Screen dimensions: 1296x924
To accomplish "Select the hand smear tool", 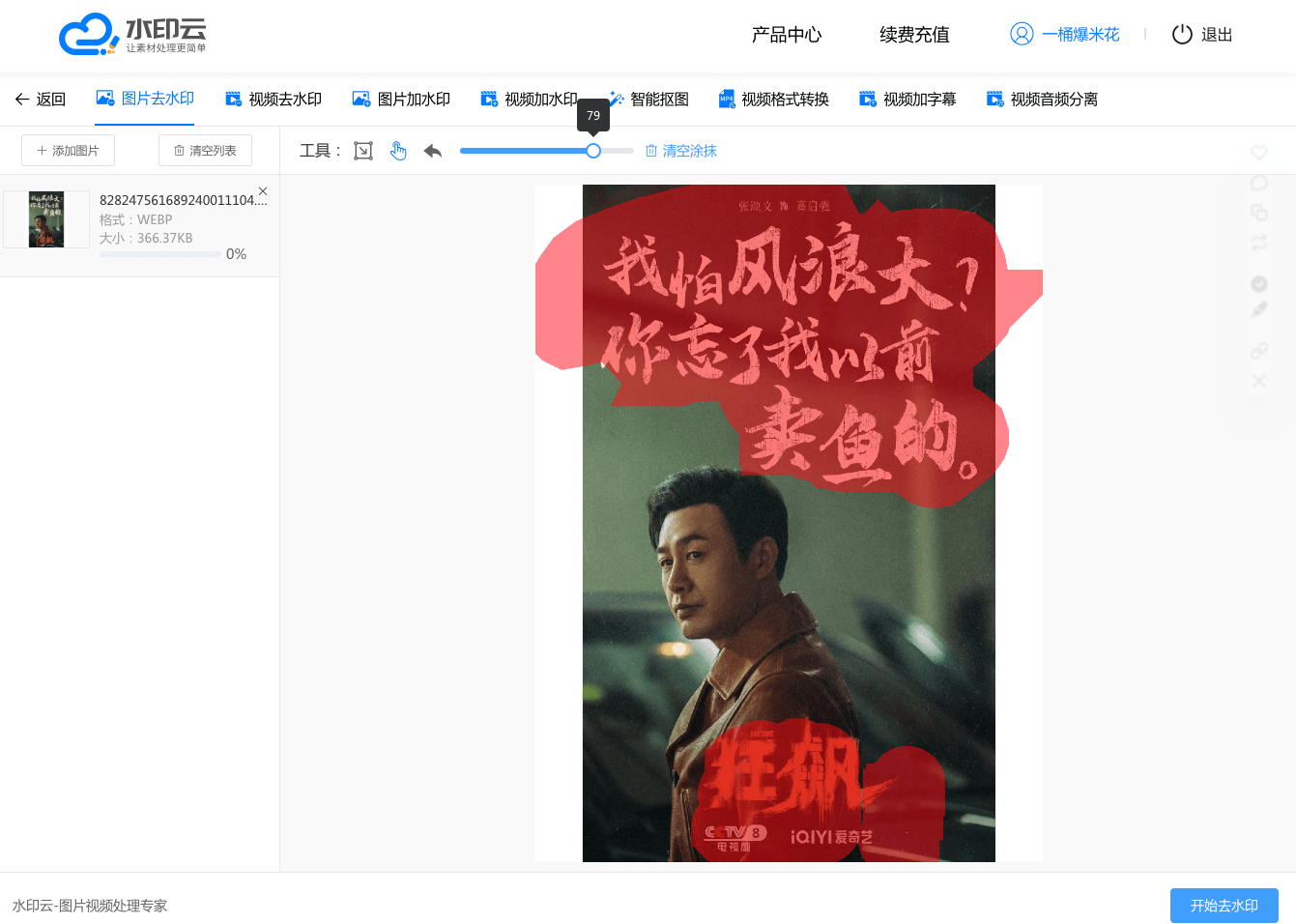I will tap(398, 151).
